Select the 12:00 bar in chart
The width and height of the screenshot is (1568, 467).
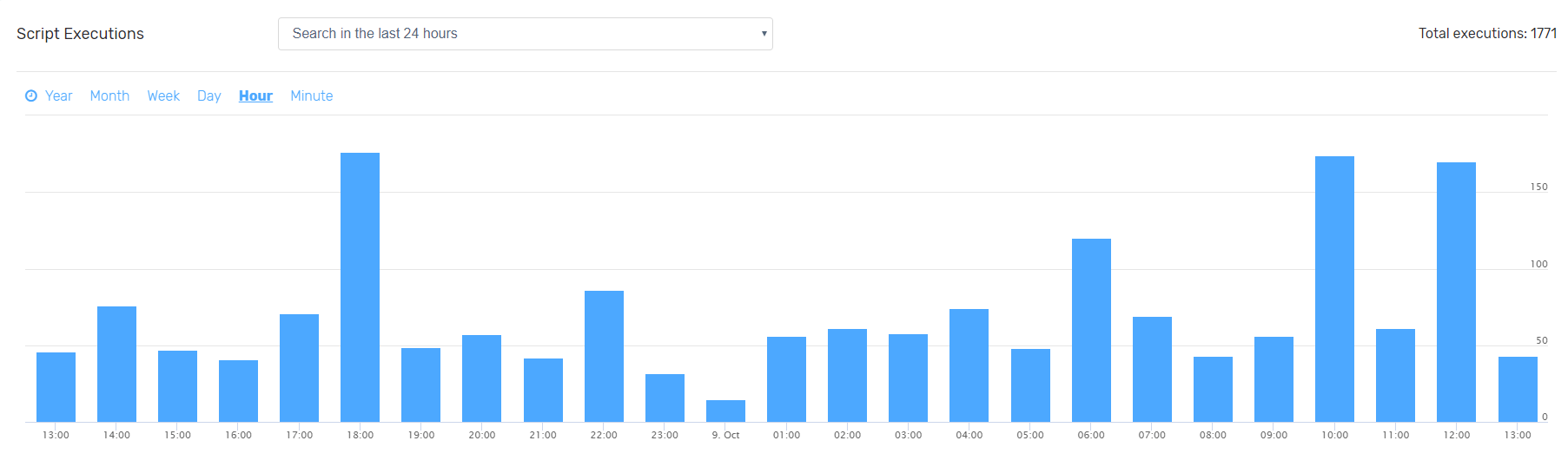(1456, 292)
